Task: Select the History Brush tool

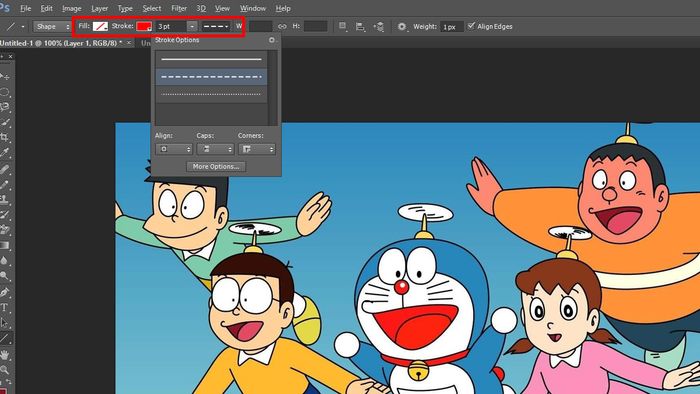Action: pyautogui.click(x=4, y=215)
